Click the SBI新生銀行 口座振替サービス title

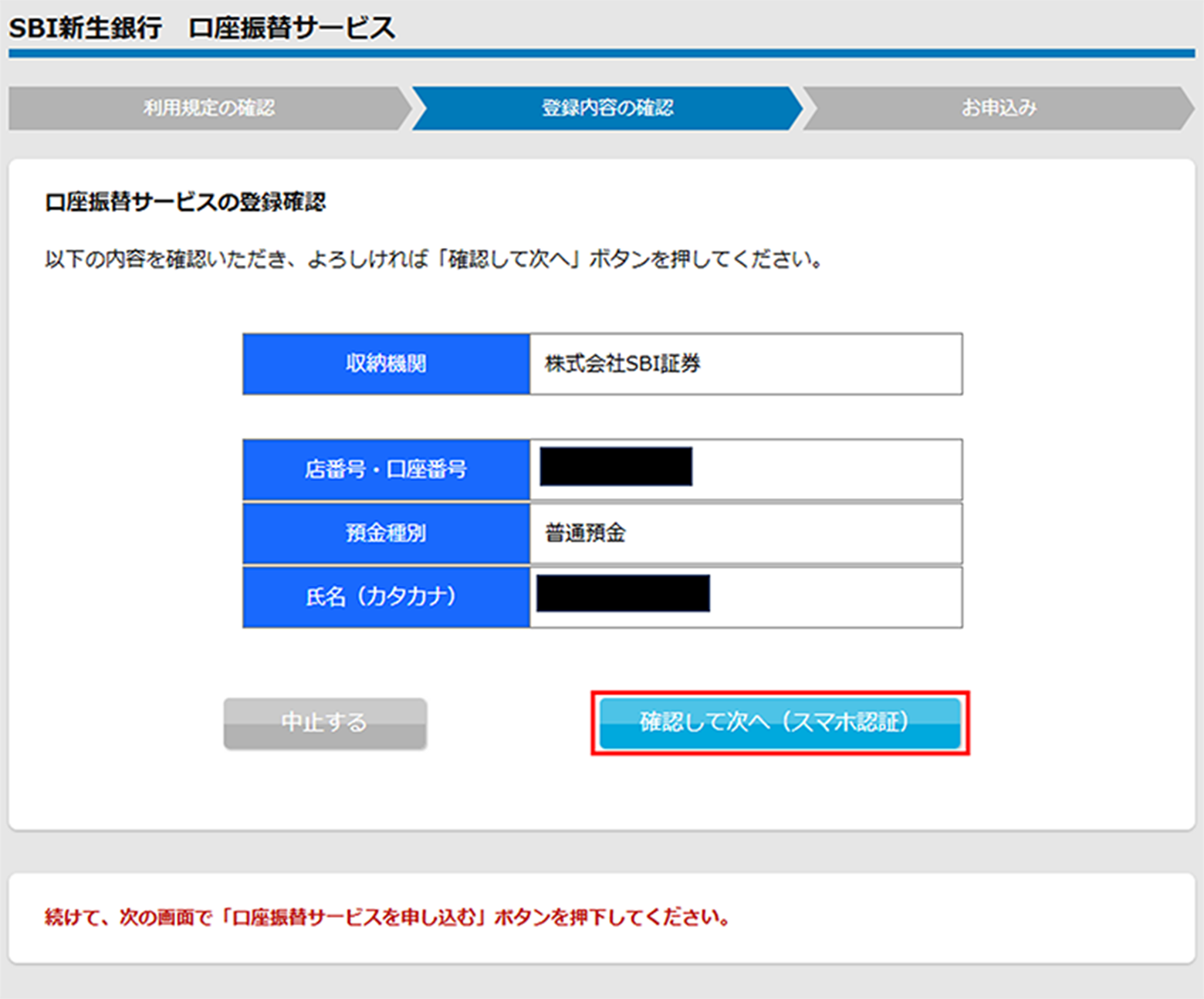202,29
